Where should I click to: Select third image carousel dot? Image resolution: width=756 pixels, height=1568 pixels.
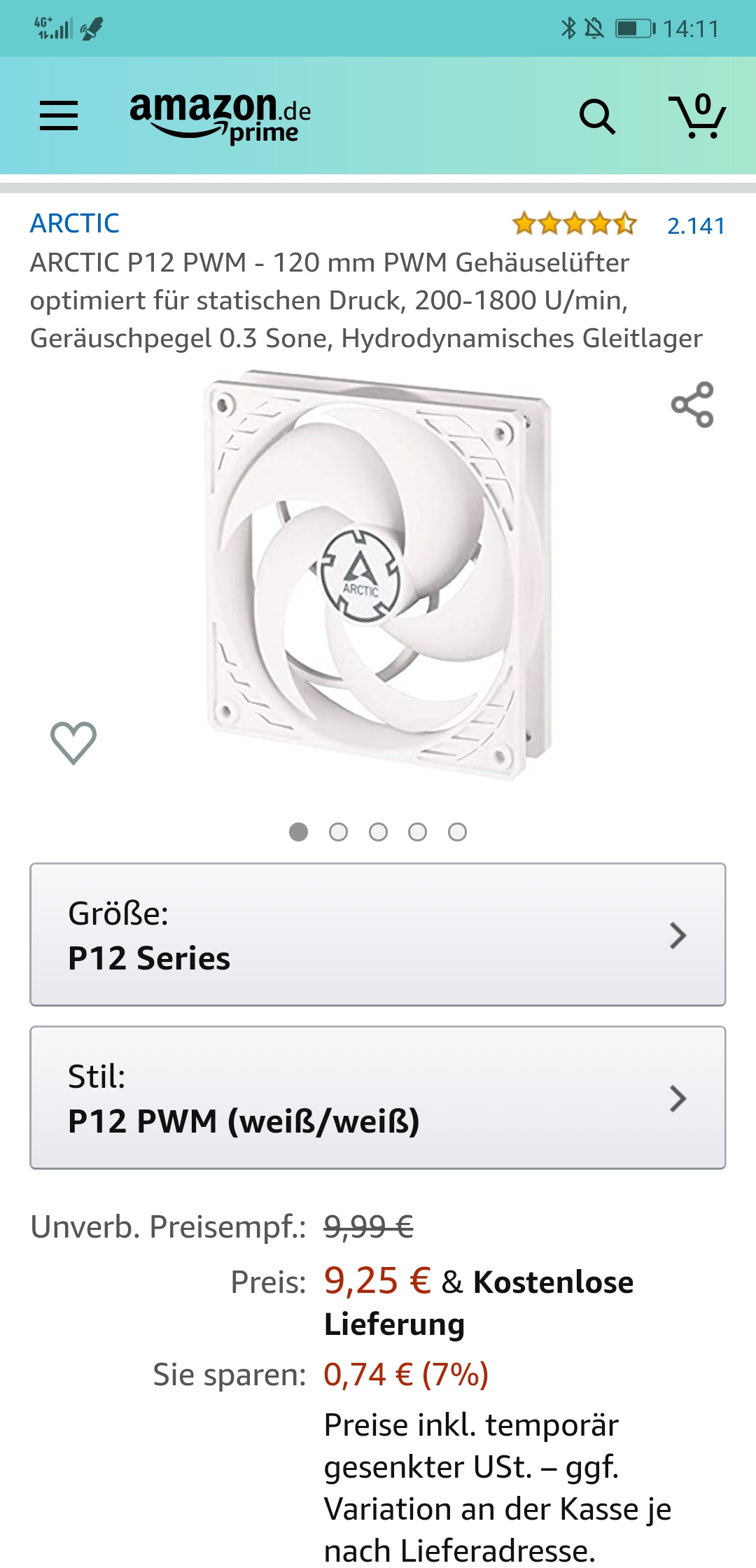(x=378, y=832)
